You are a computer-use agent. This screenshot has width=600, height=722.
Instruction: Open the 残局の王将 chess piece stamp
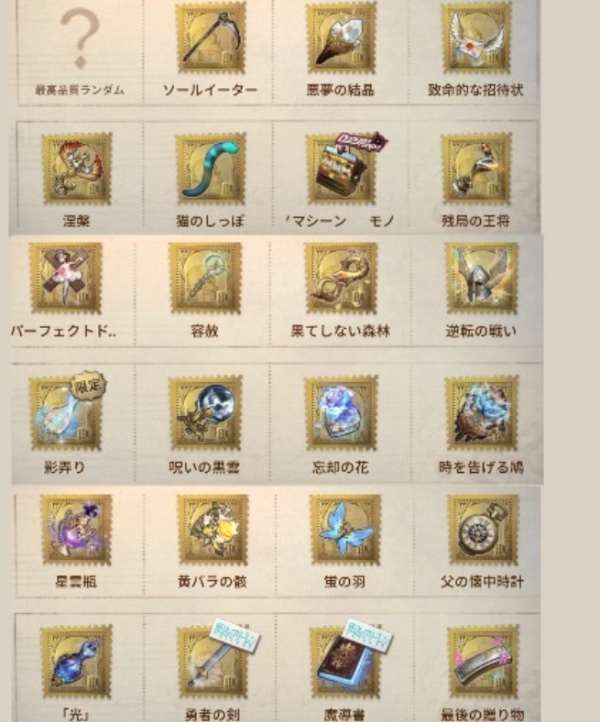[x=477, y=169]
